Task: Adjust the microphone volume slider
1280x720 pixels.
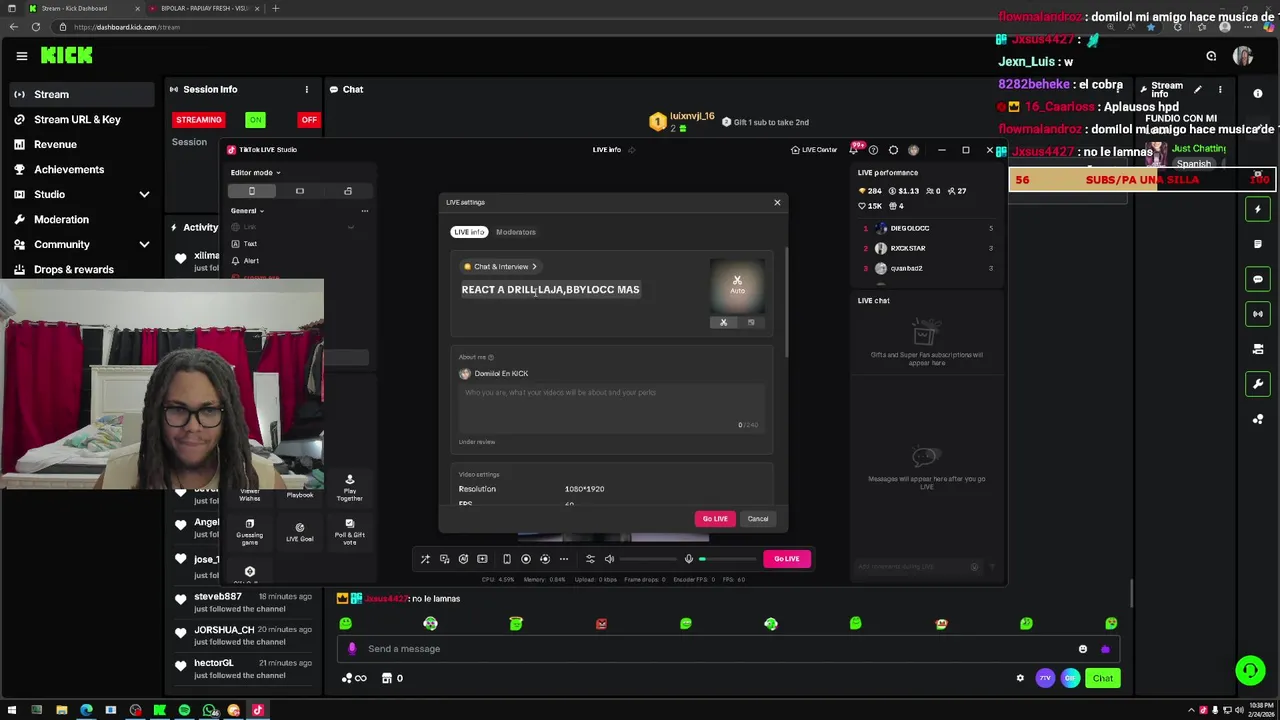Action: [727, 559]
